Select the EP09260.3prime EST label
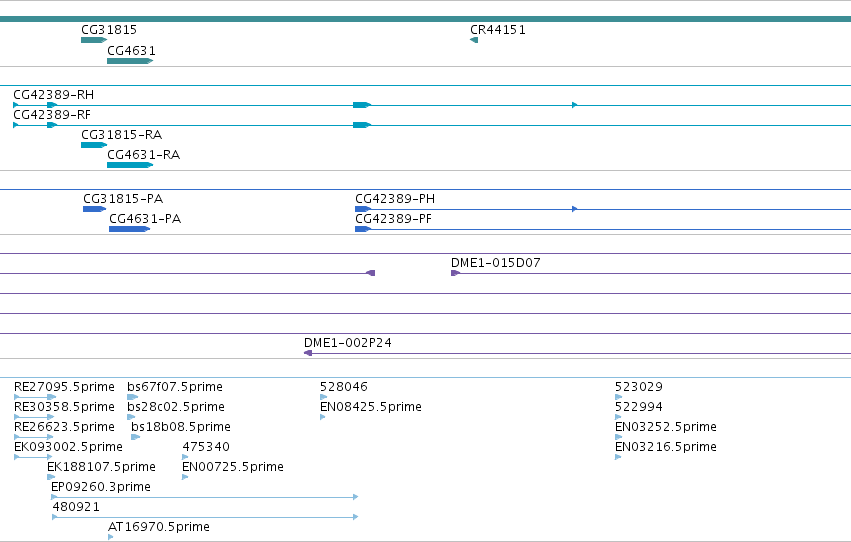Viewport: 851px width, 542px height. [x=101, y=487]
